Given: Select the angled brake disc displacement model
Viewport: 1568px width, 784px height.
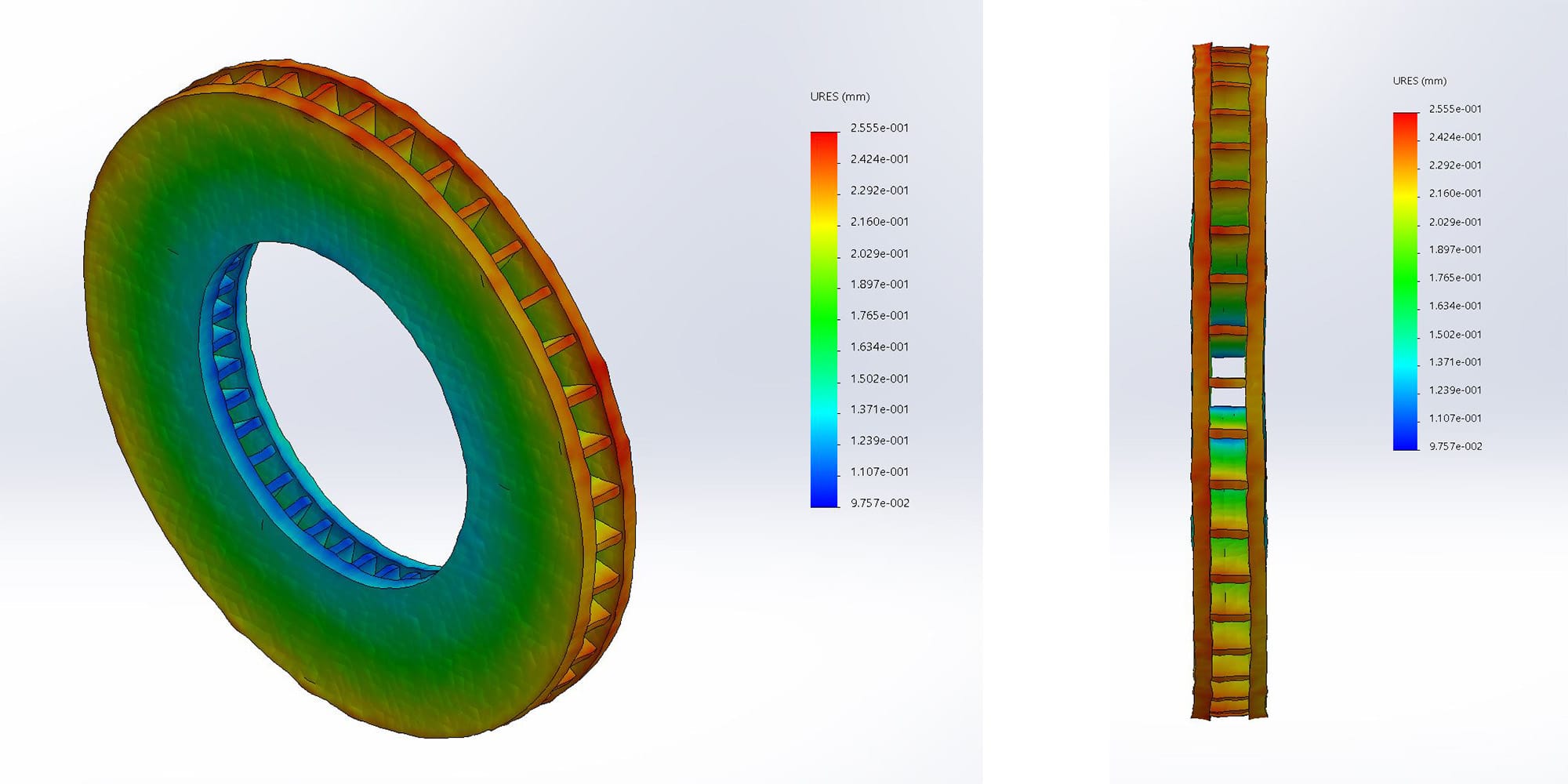Looking at the screenshot, I should click(x=360, y=398).
